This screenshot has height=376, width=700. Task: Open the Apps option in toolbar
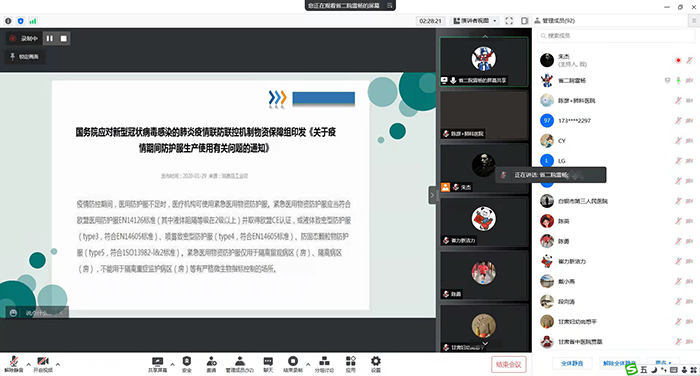click(351, 363)
